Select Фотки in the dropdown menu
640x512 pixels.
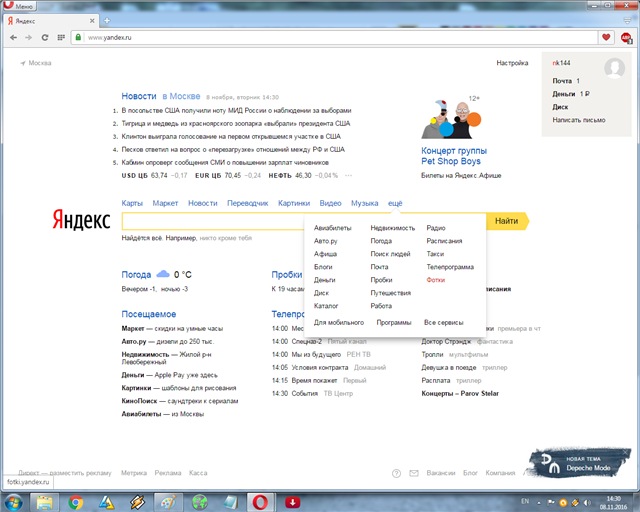(x=436, y=280)
